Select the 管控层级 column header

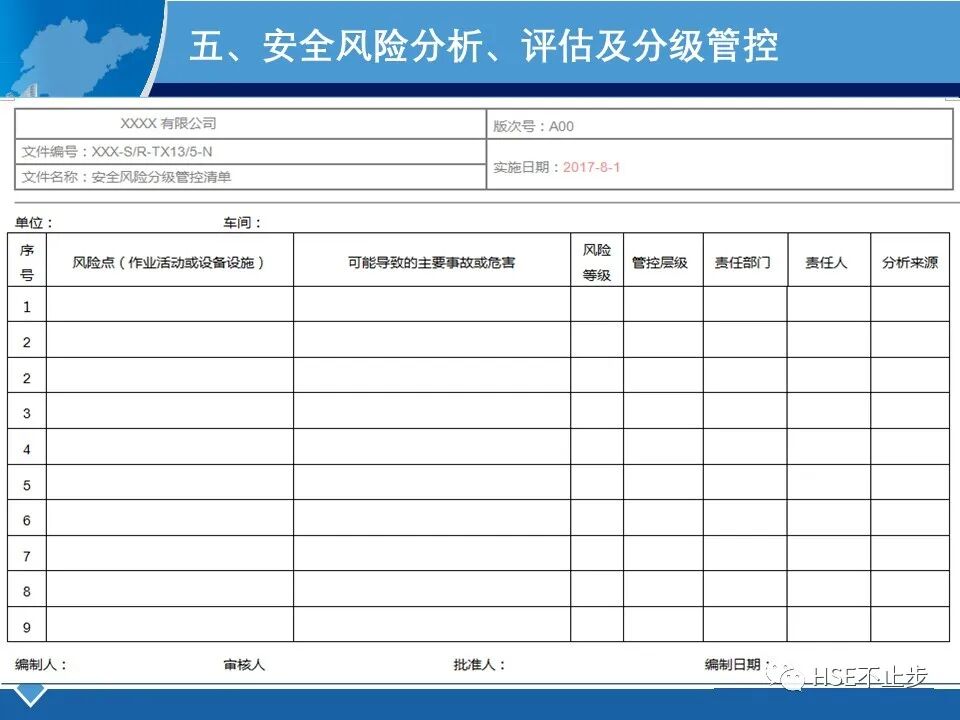[663, 260]
